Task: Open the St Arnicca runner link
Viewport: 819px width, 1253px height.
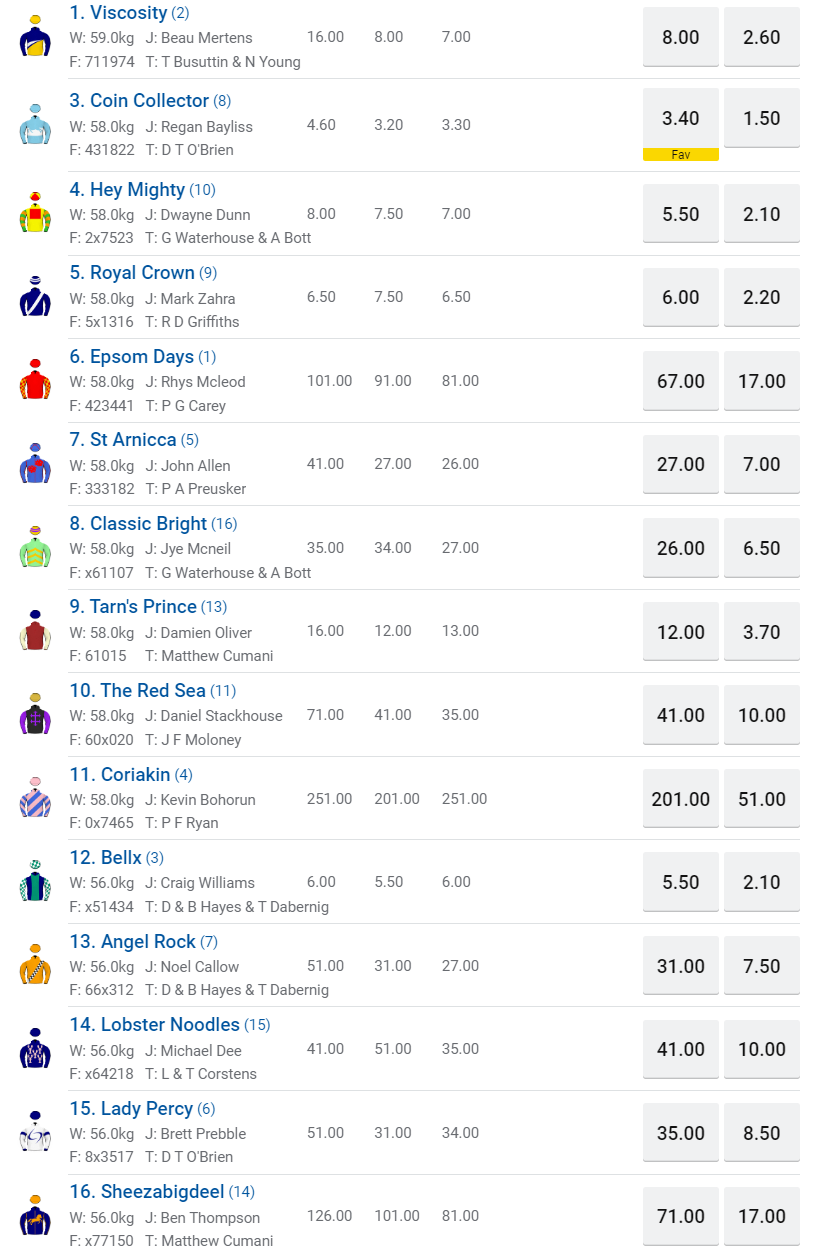Action: 133,440
